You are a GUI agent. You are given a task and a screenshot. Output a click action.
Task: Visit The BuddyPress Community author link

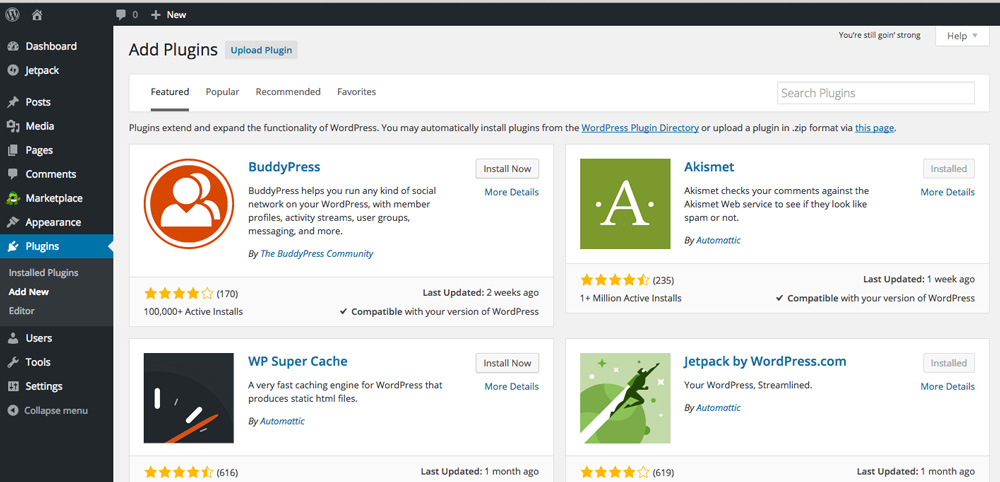pos(317,254)
